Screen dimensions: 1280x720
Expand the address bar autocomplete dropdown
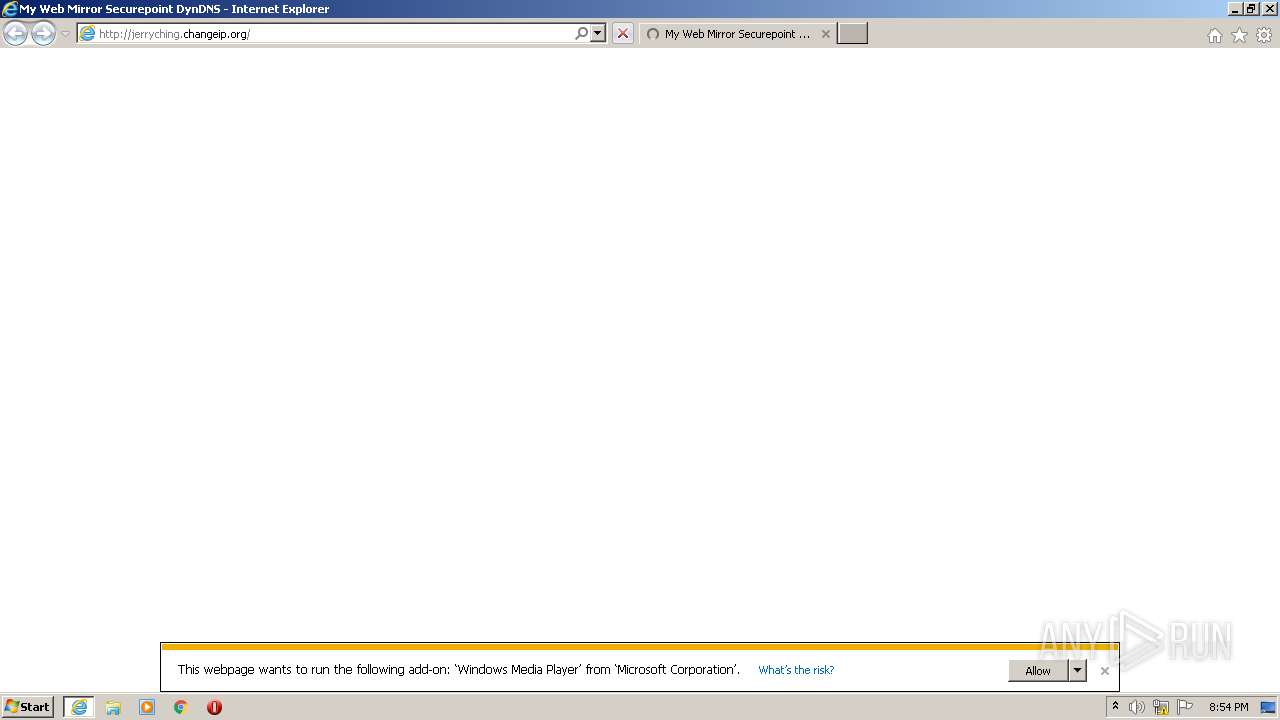coord(598,34)
